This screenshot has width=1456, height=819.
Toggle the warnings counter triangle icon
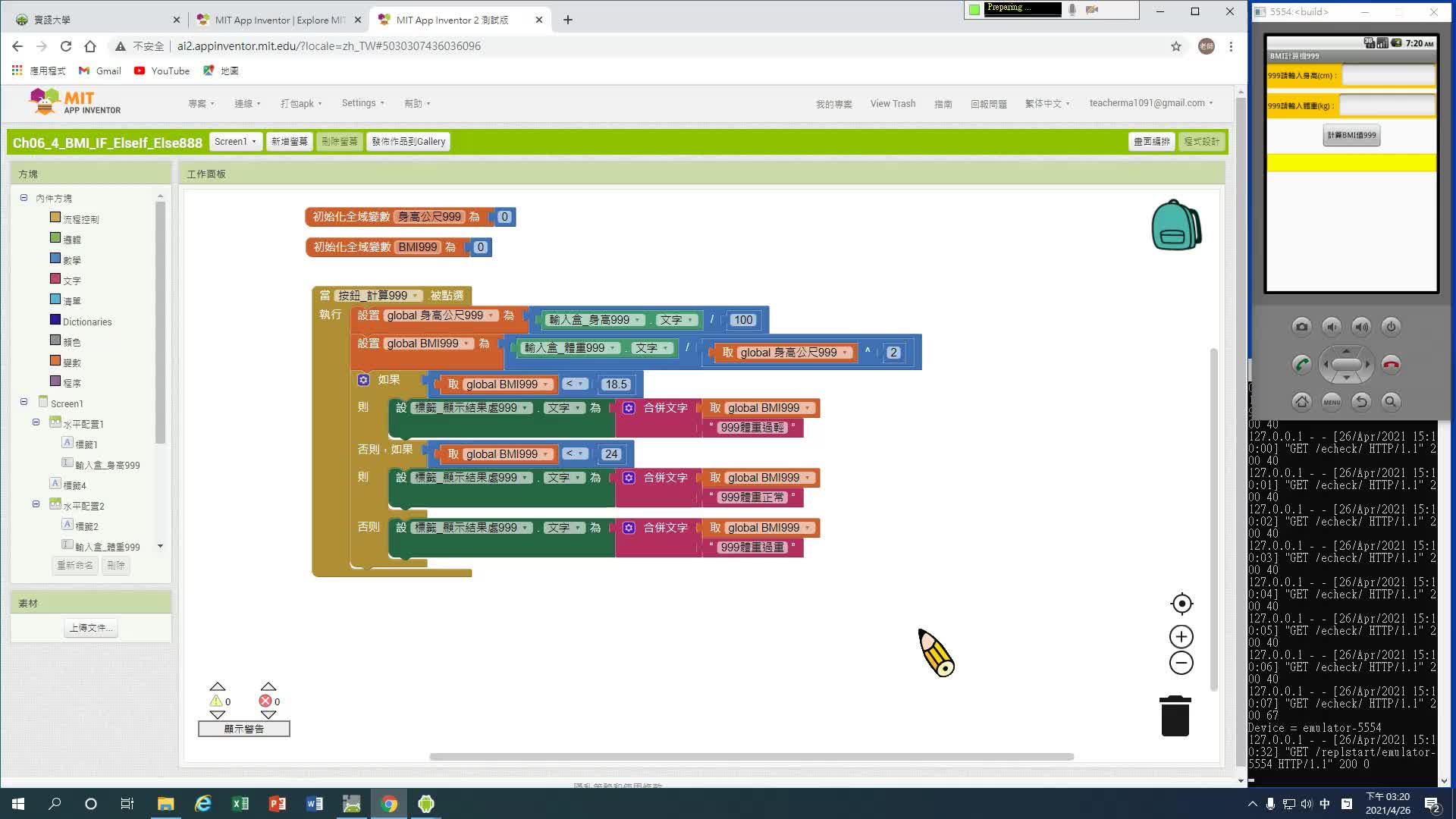[x=216, y=701]
